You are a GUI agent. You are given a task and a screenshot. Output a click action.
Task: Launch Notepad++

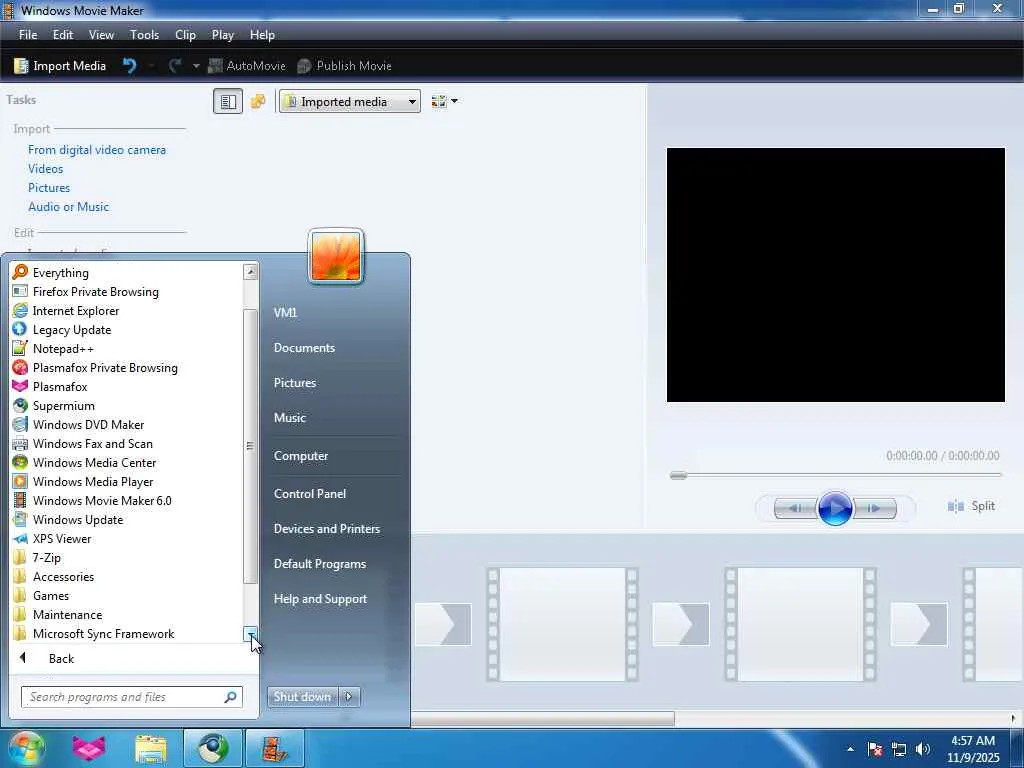127,348
